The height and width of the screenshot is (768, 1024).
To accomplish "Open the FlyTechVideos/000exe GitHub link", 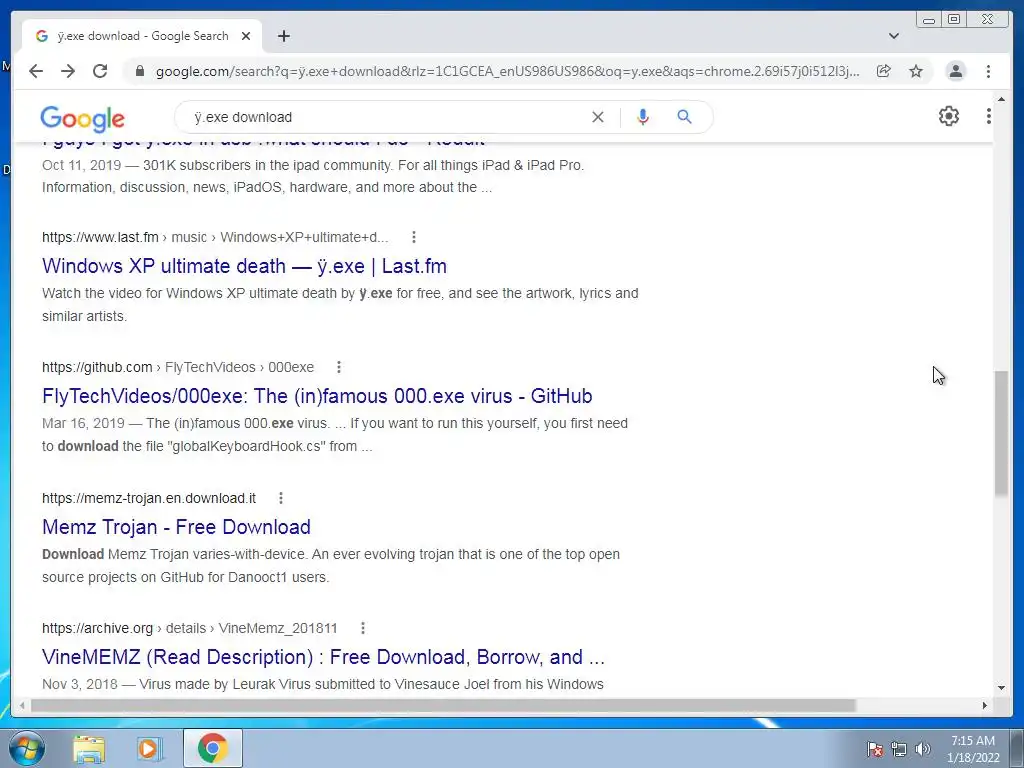I will coord(317,396).
